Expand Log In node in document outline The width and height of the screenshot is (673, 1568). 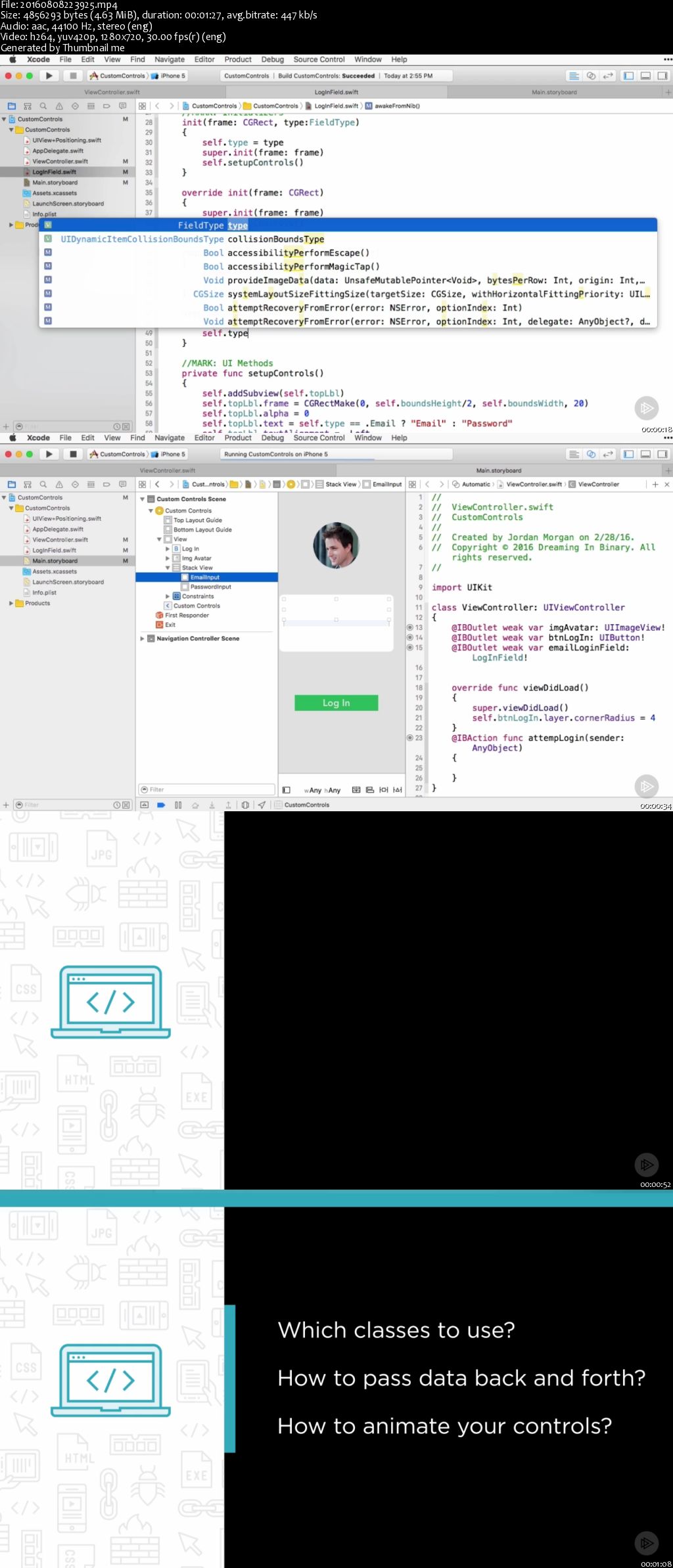point(168,549)
